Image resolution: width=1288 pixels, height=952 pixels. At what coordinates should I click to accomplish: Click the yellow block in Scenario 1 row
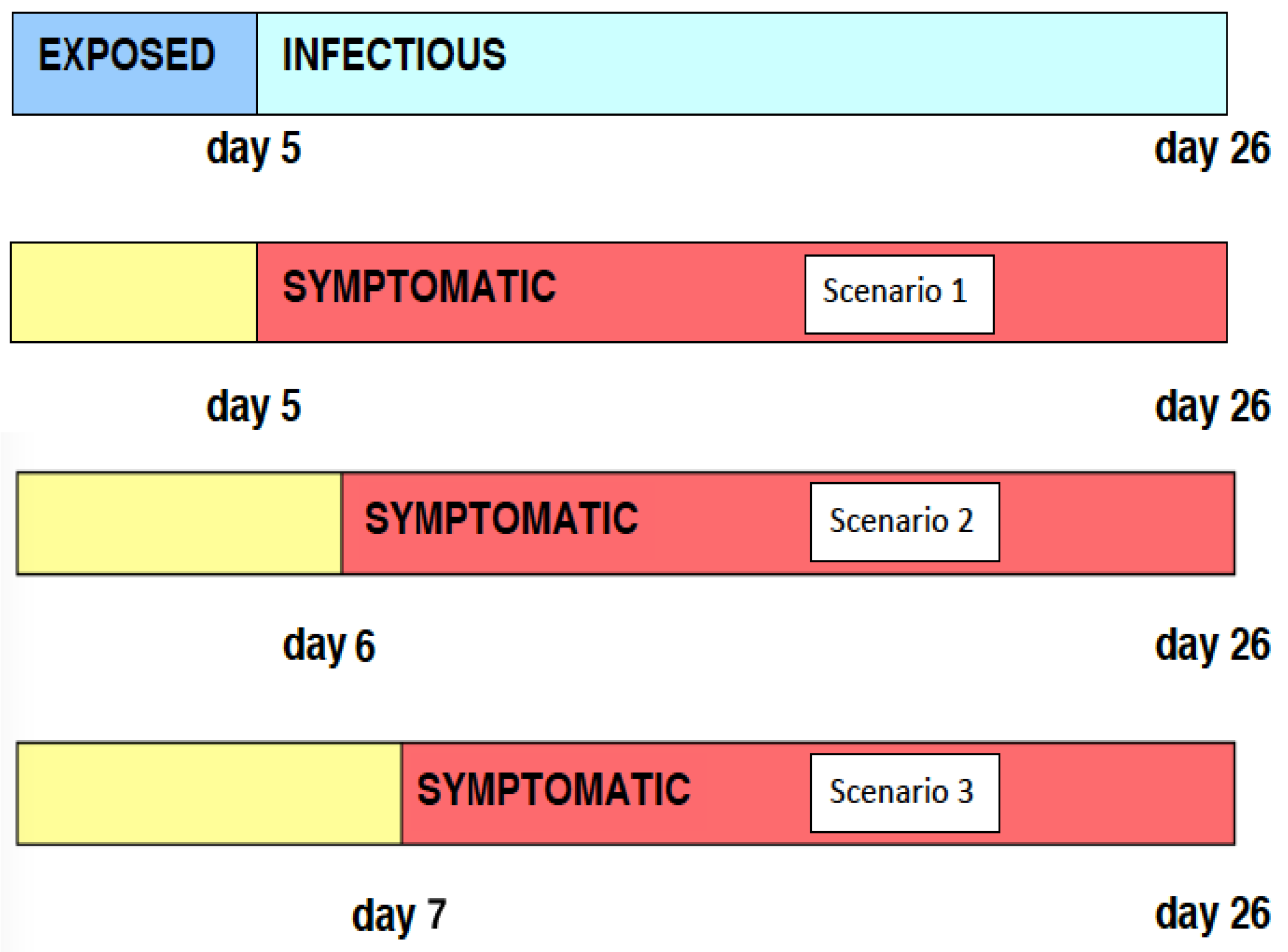(x=134, y=292)
